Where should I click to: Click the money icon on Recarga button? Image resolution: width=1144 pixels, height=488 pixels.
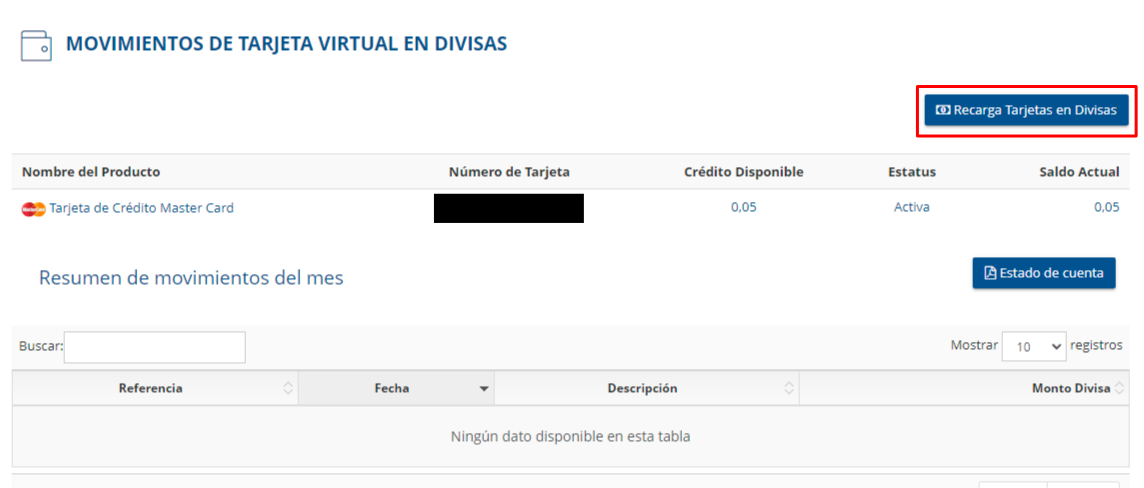(943, 110)
